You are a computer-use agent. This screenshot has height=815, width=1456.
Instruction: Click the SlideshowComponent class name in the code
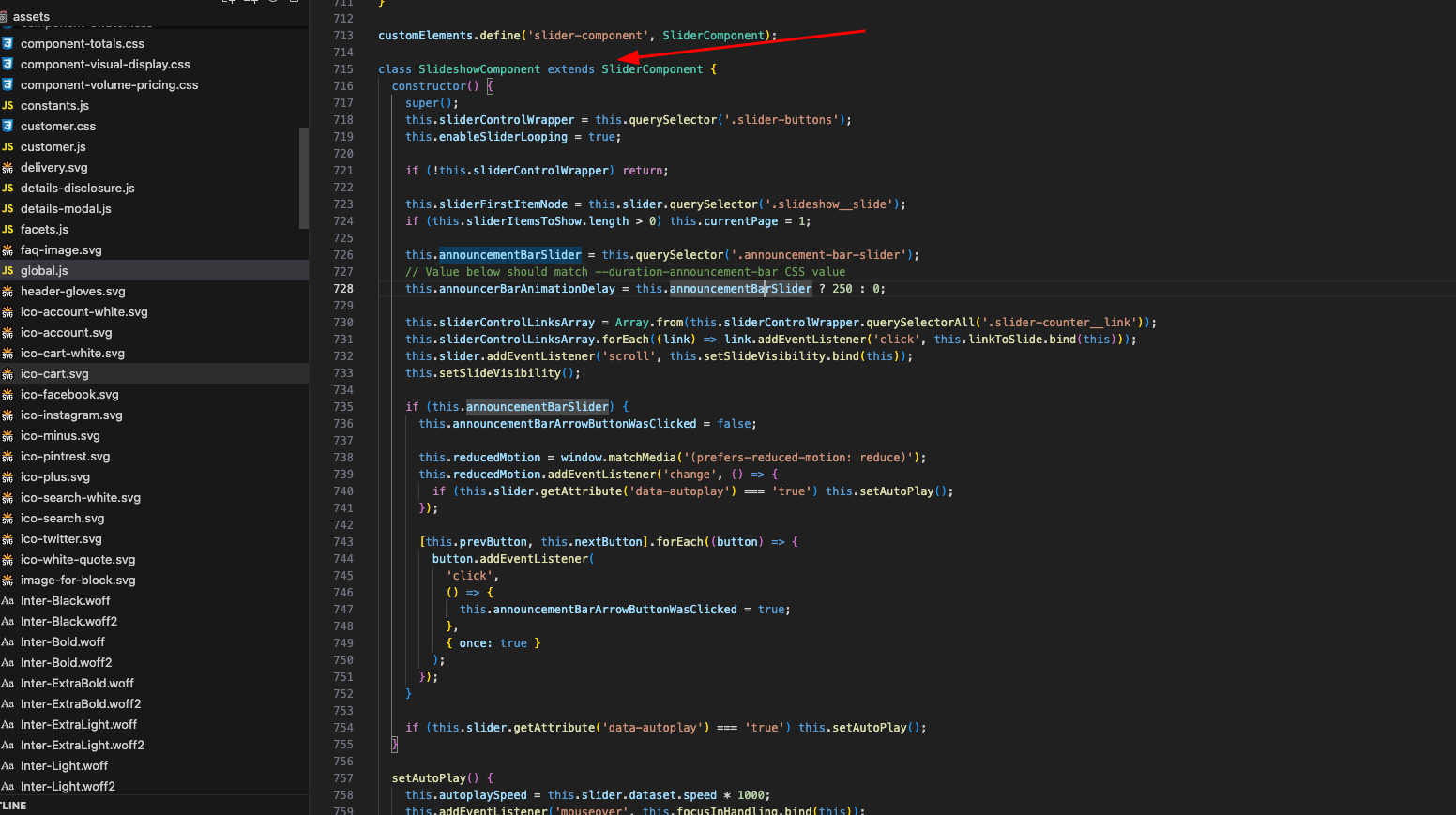click(479, 69)
